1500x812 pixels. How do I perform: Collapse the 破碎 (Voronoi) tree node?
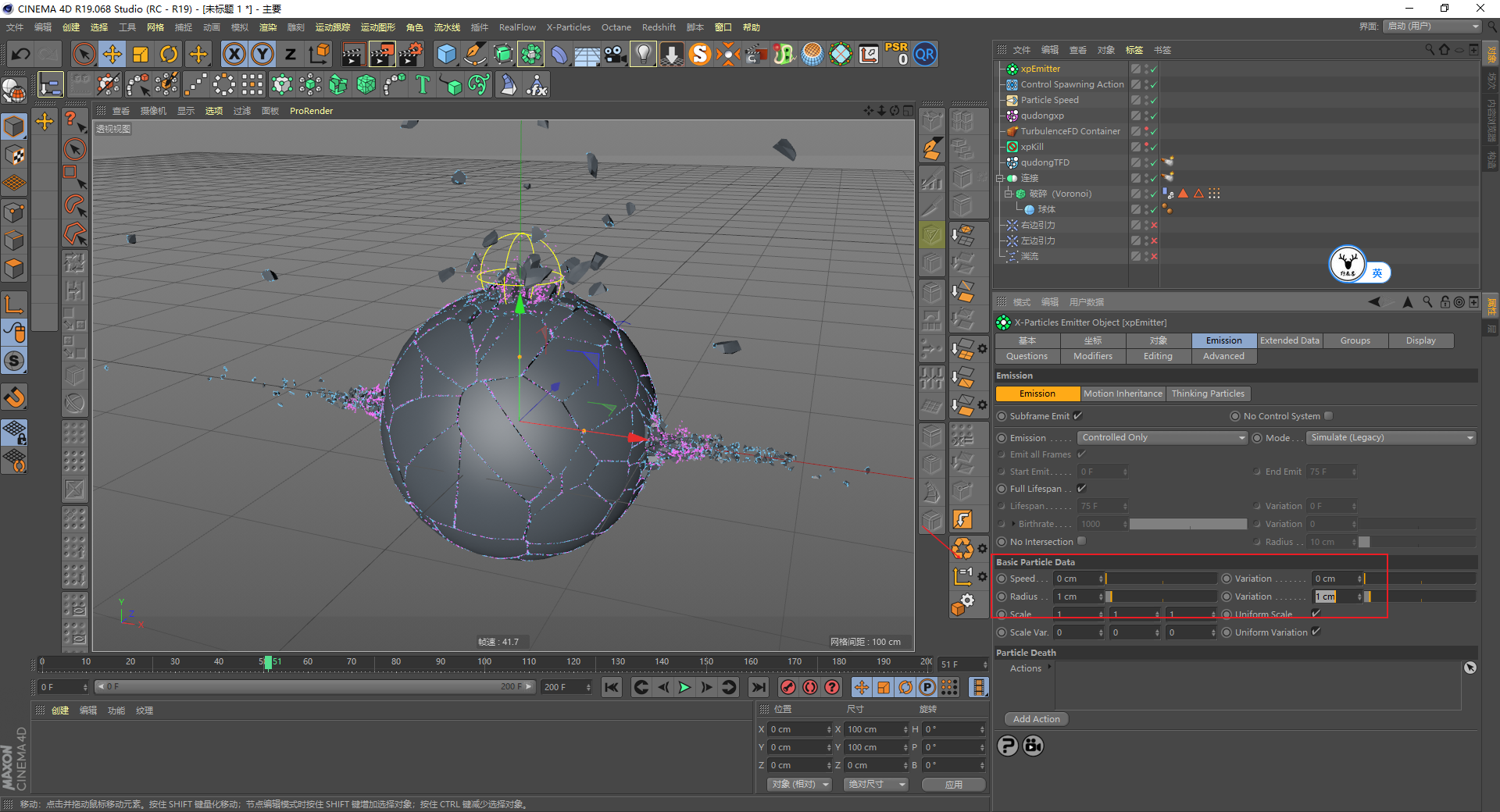click(1009, 194)
